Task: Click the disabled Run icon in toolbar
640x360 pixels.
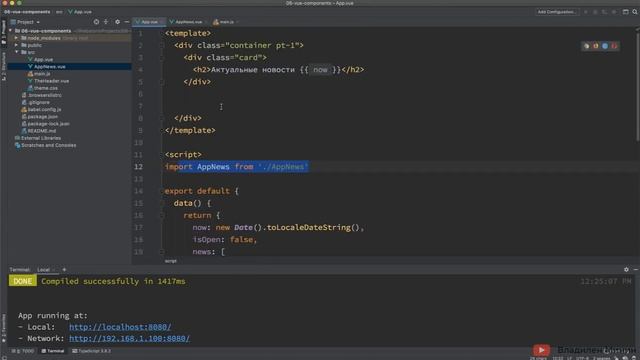Action: tap(586, 12)
